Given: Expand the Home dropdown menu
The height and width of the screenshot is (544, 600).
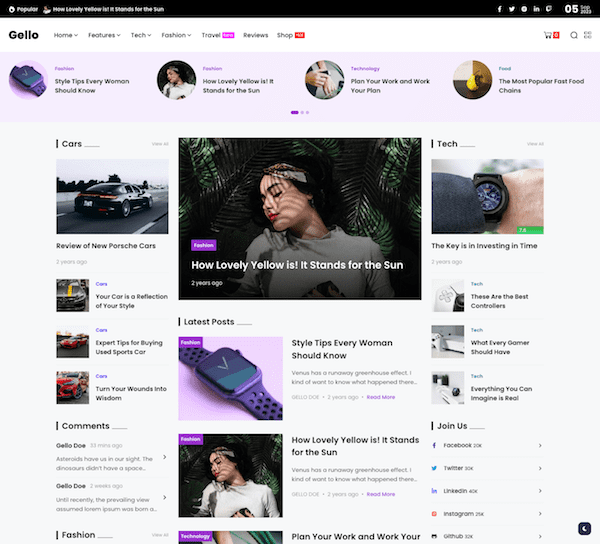Looking at the screenshot, I should [x=65, y=35].
